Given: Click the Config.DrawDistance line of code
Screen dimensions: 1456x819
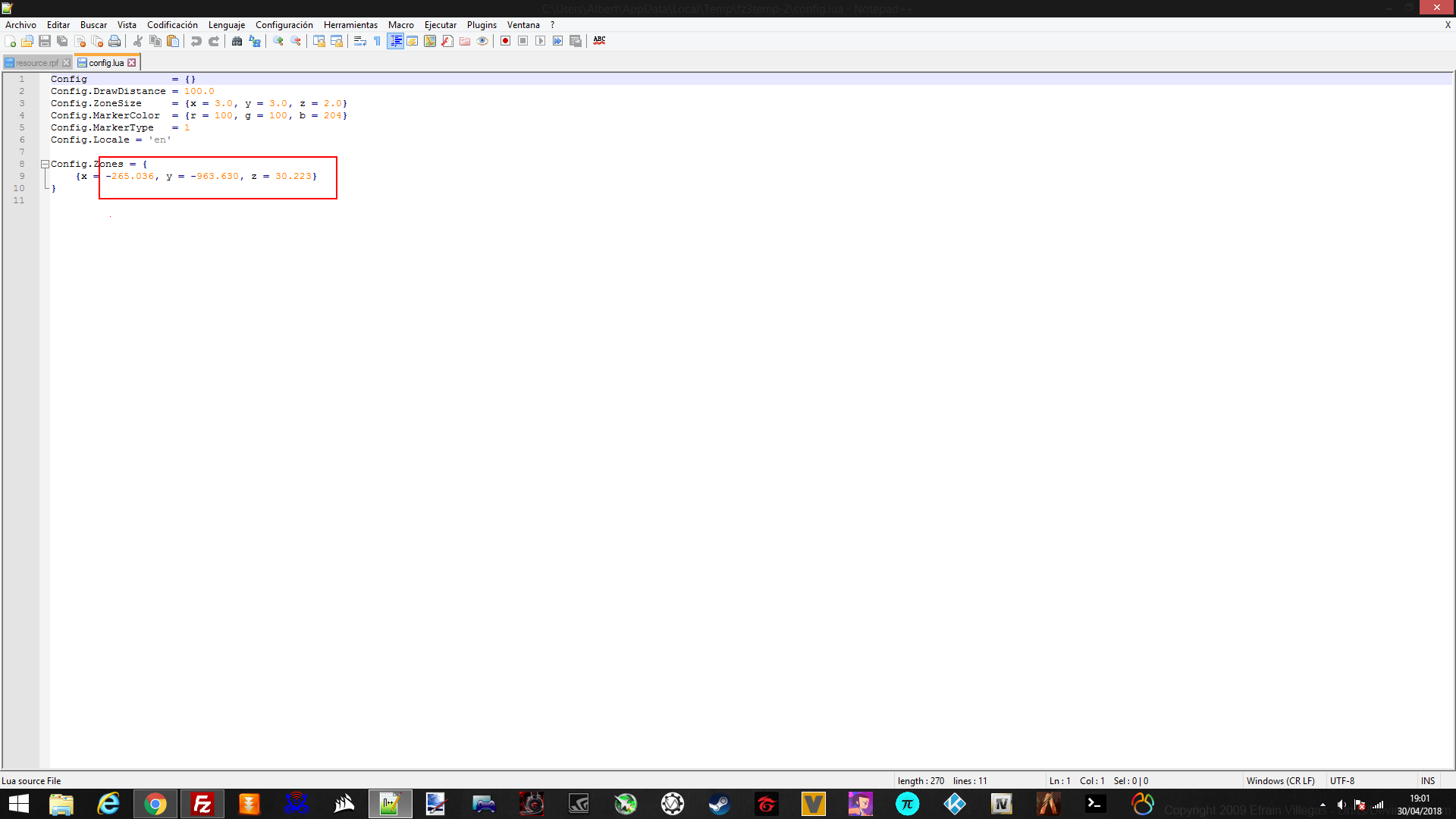Looking at the screenshot, I should pyautogui.click(x=132, y=91).
